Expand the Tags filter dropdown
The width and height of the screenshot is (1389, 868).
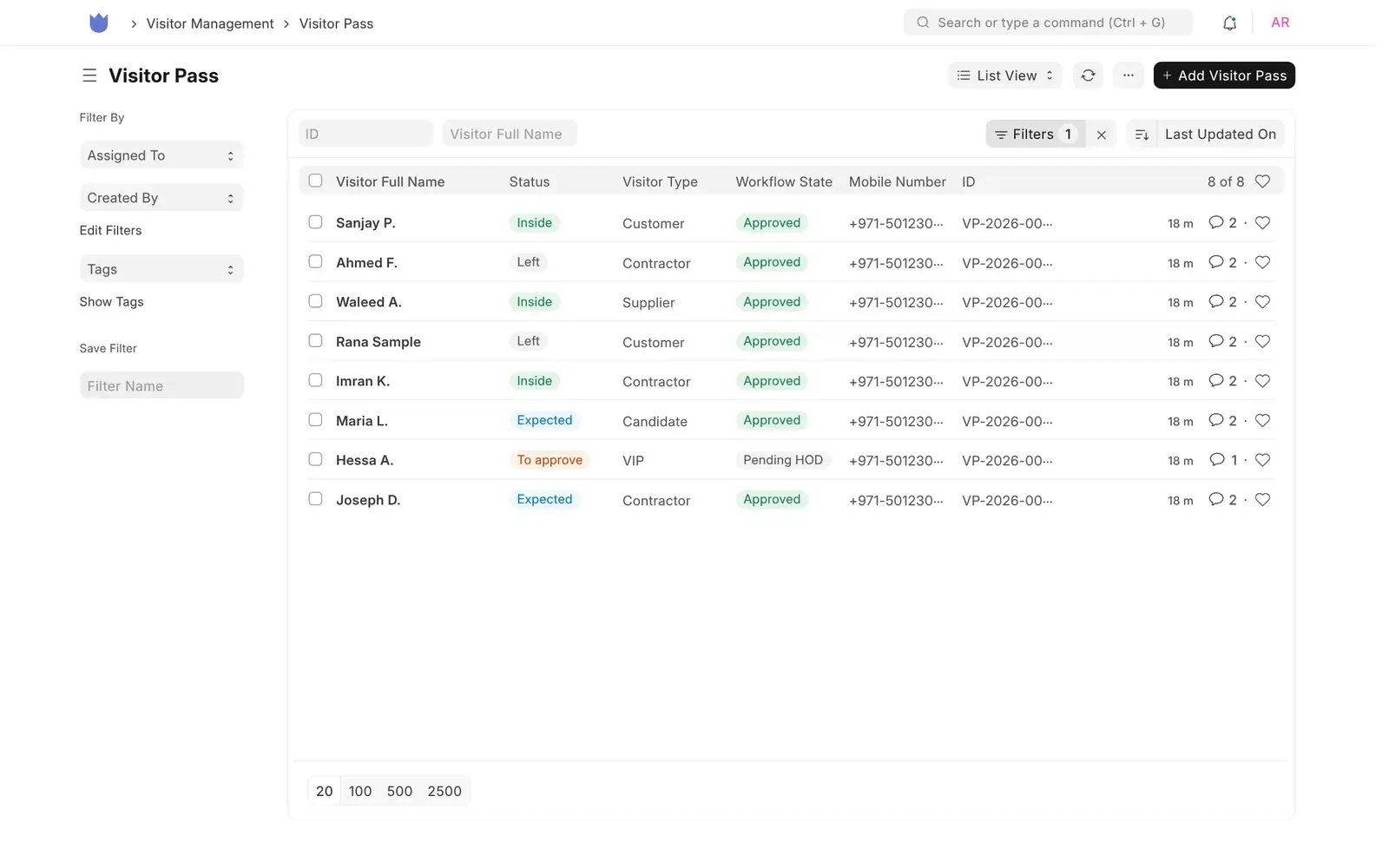[x=161, y=269]
